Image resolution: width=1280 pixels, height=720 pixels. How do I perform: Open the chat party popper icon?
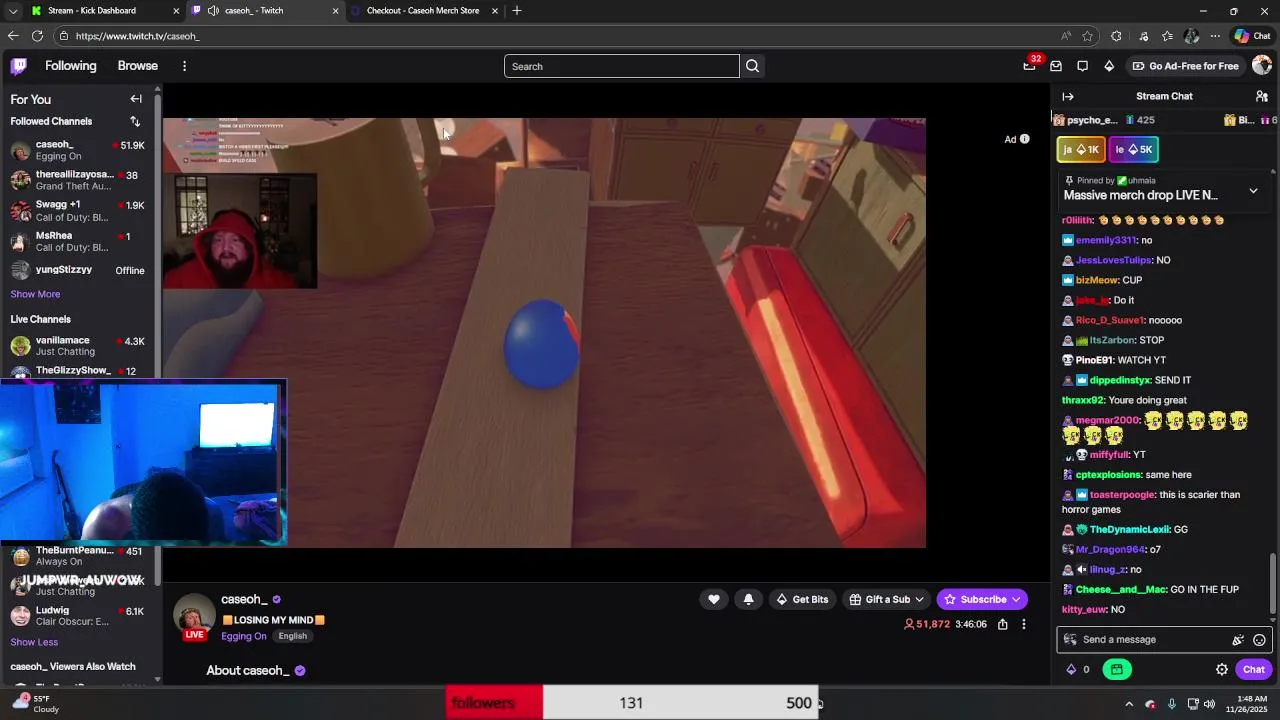(x=1238, y=640)
